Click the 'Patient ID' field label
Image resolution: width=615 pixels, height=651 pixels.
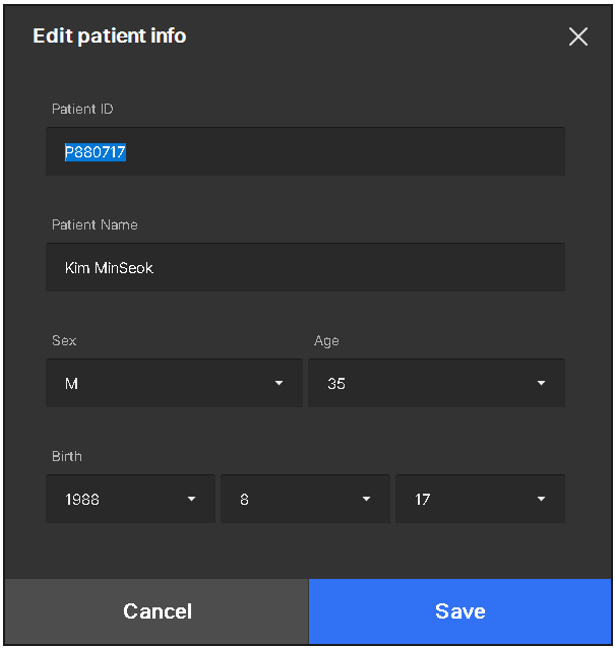point(82,109)
